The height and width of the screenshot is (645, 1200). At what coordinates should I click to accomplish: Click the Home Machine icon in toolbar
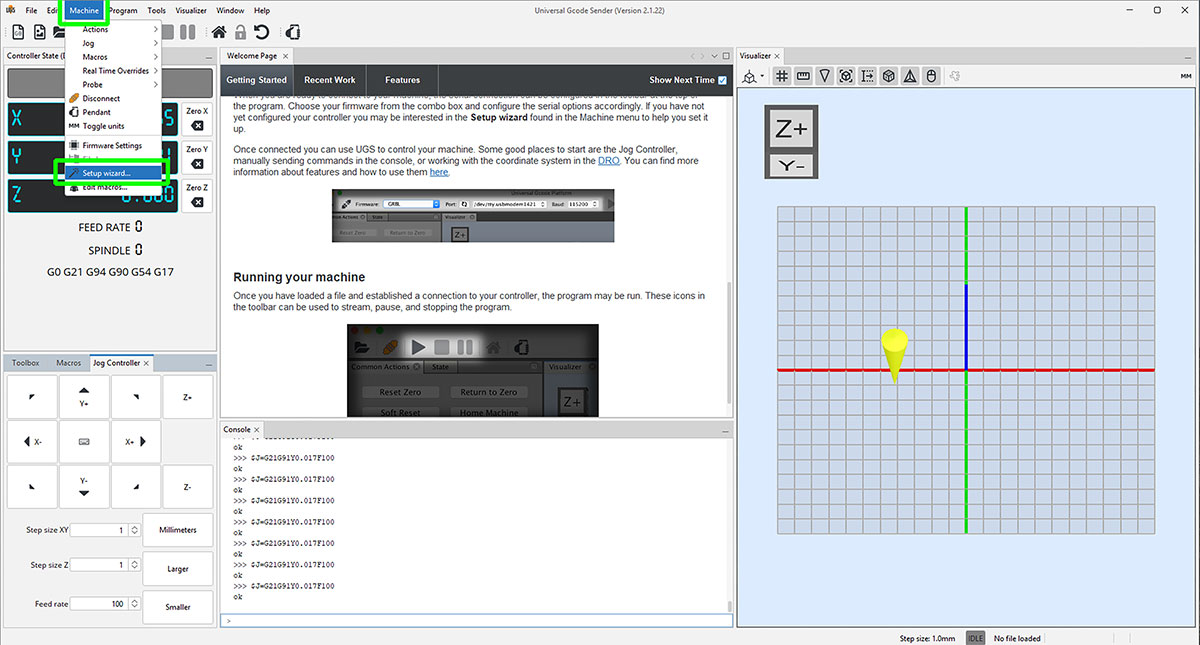coord(217,33)
